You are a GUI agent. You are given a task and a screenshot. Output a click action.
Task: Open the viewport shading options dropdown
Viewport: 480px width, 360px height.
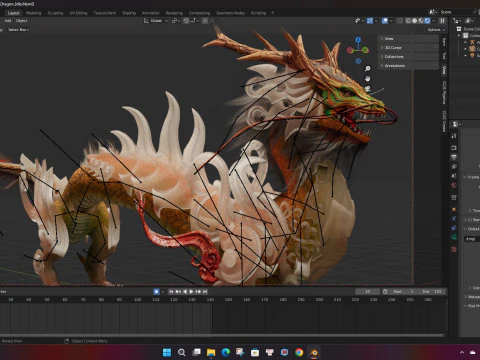pyautogui.click(x=433, y=21)
